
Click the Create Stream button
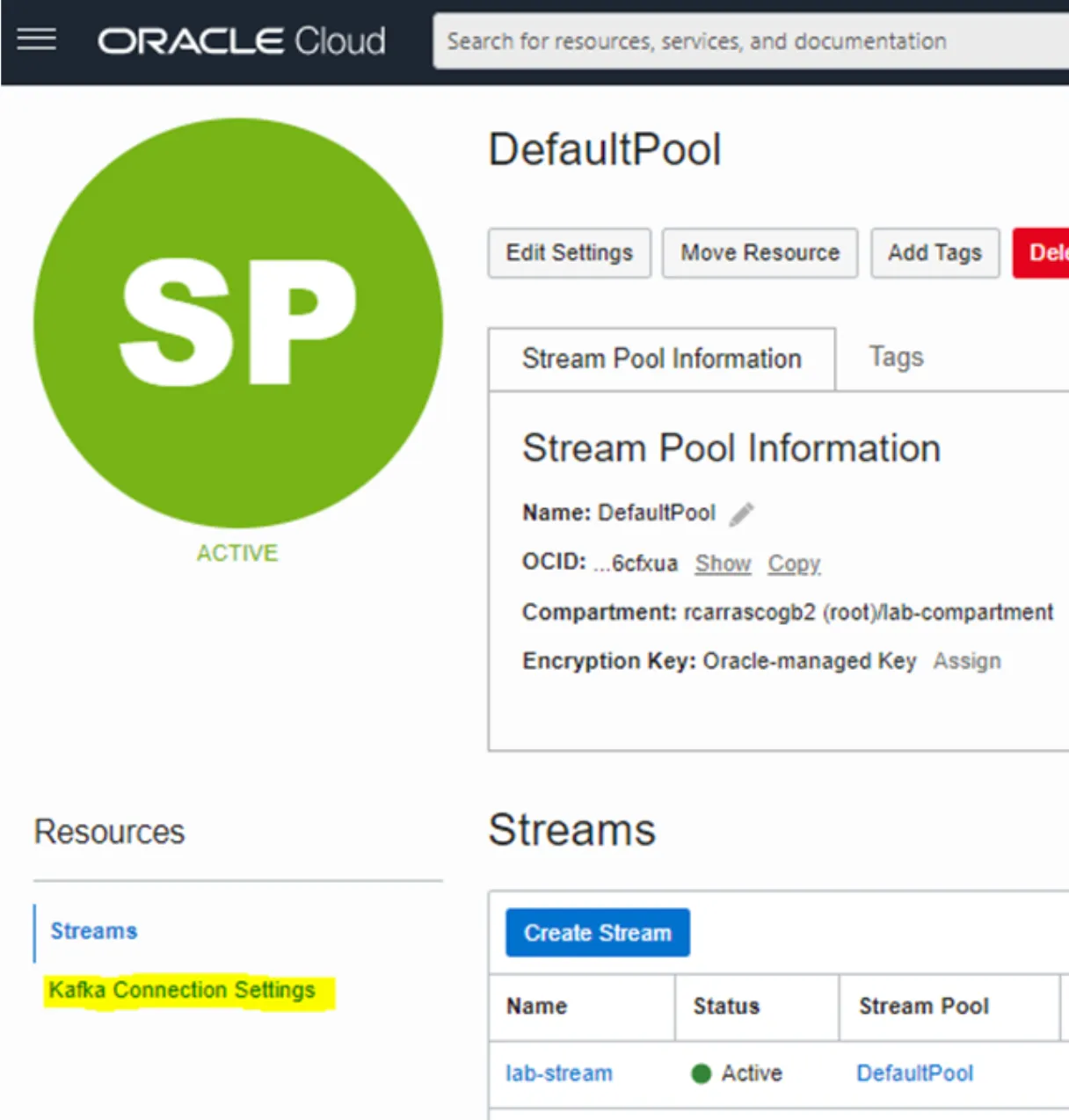coord(598,933)
